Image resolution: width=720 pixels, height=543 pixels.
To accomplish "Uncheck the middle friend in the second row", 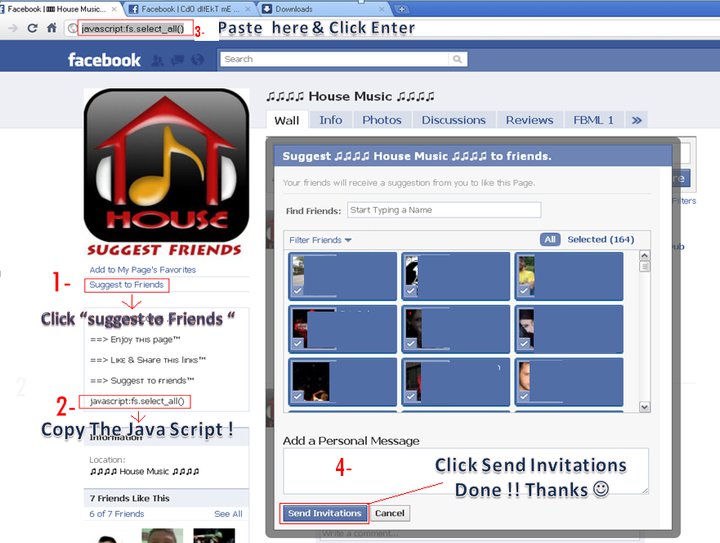I will (x=456, y=329).
